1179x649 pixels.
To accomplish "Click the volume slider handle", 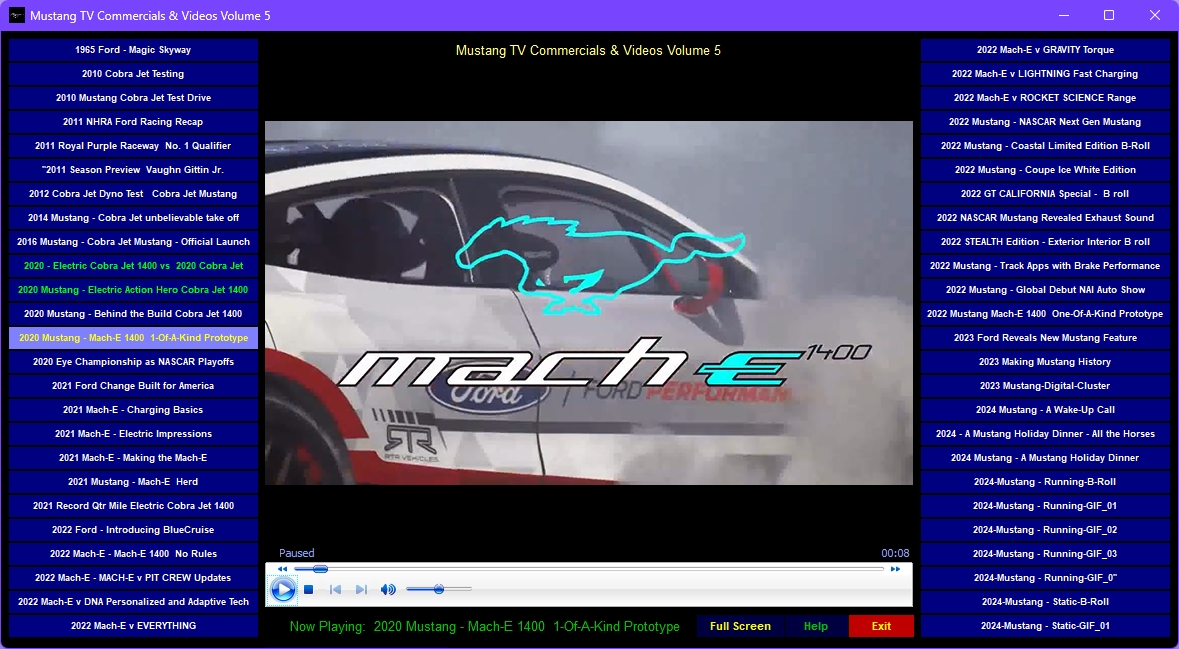I will point(438,590).
